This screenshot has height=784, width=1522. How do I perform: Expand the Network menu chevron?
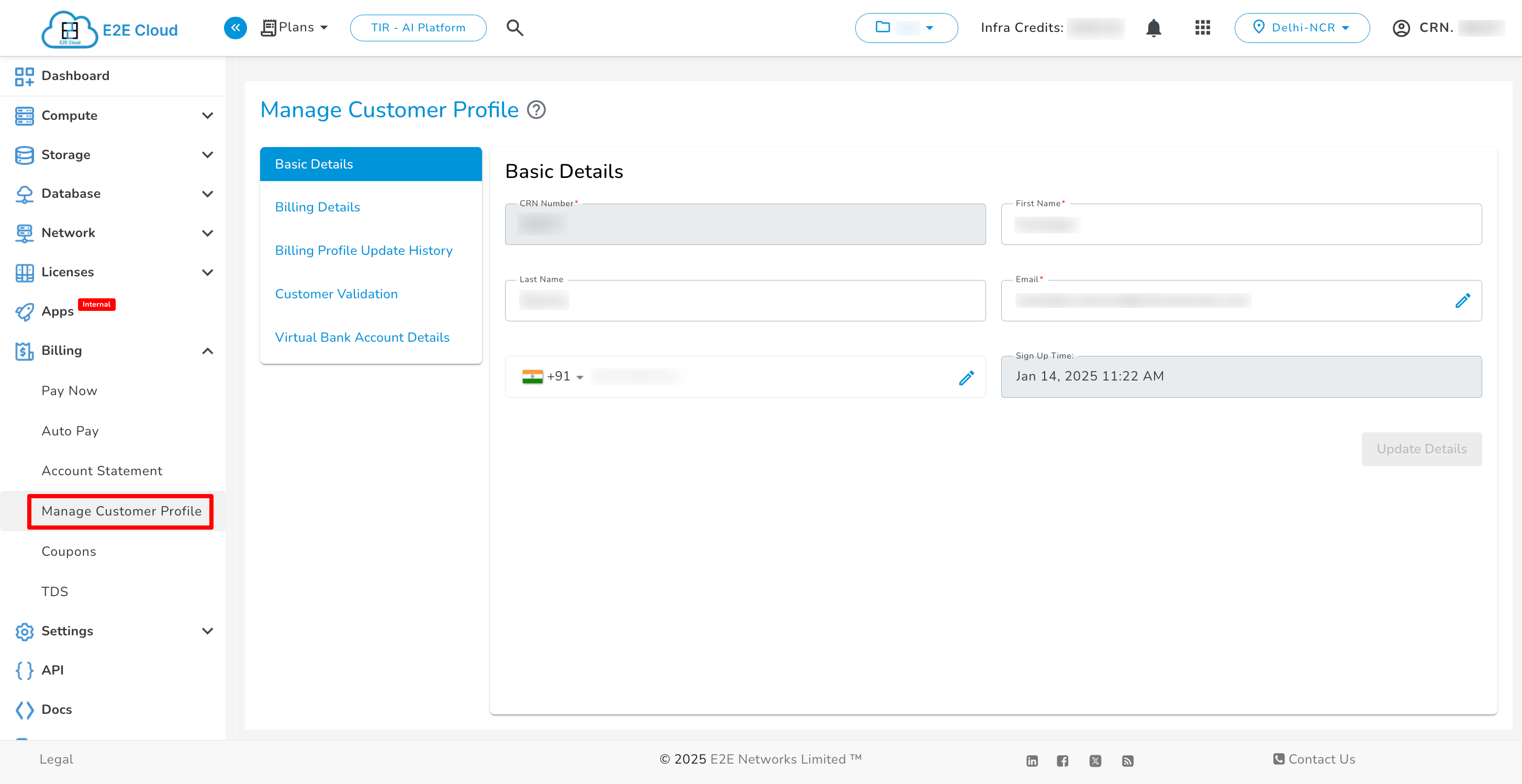click(x=207, y=233)
